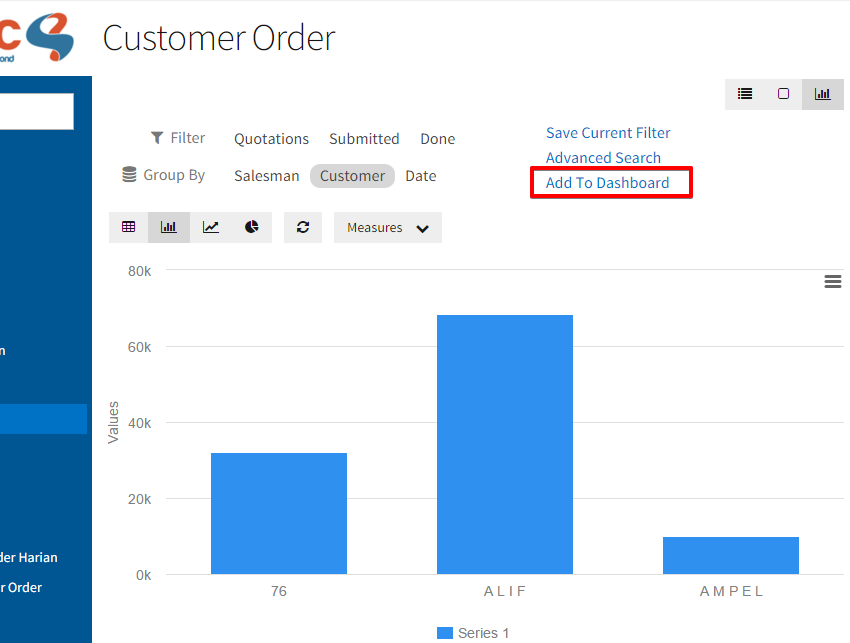The image size is (850, 643).
Task: Toggle Customer grouping off
Action: (352, 176)
